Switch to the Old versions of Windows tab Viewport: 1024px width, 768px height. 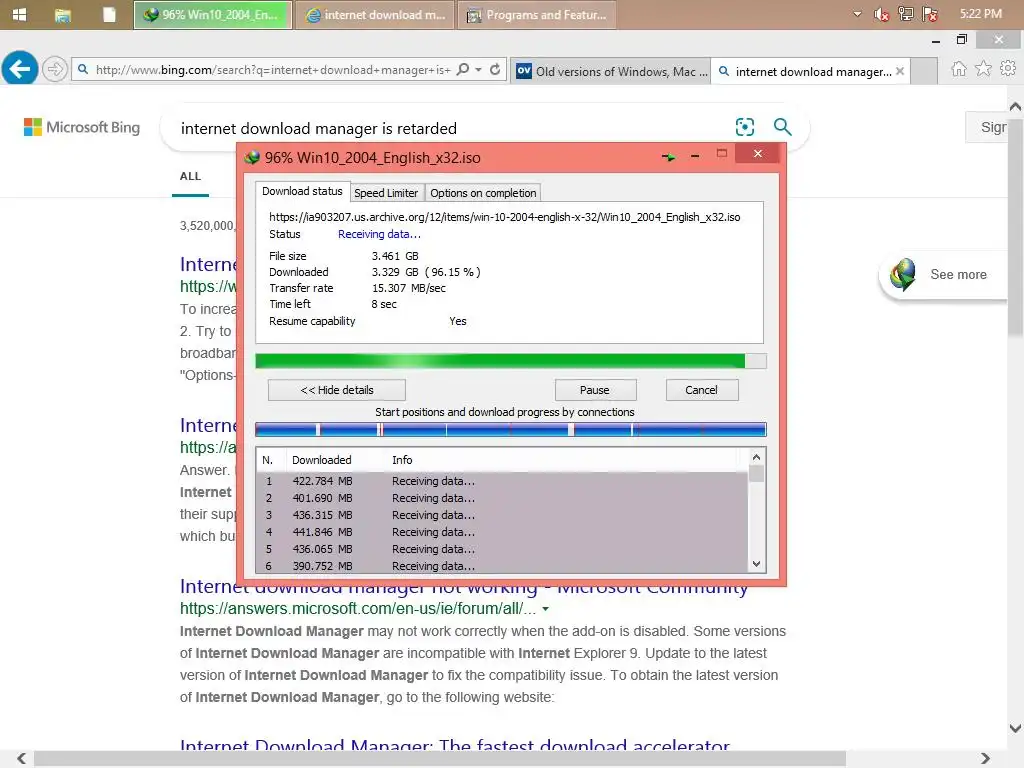pyautogui.click(x=611, y=71)
